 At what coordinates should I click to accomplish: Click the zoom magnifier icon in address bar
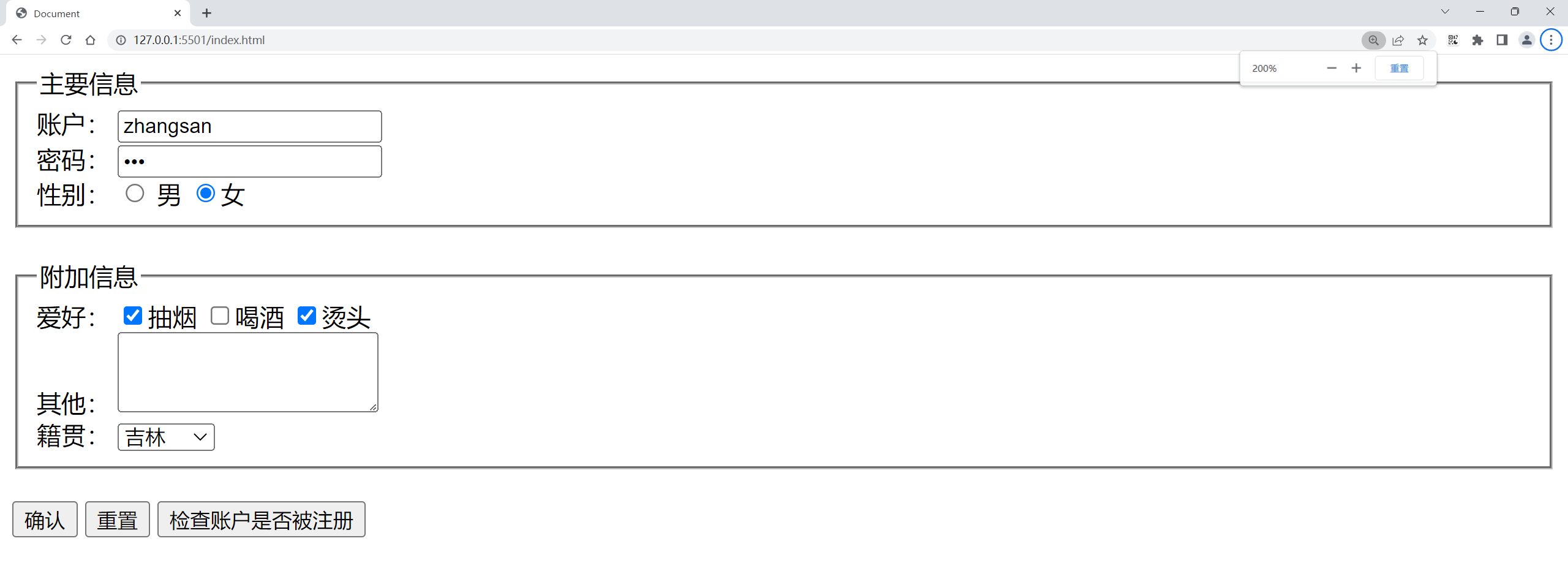coord(1373,40)
